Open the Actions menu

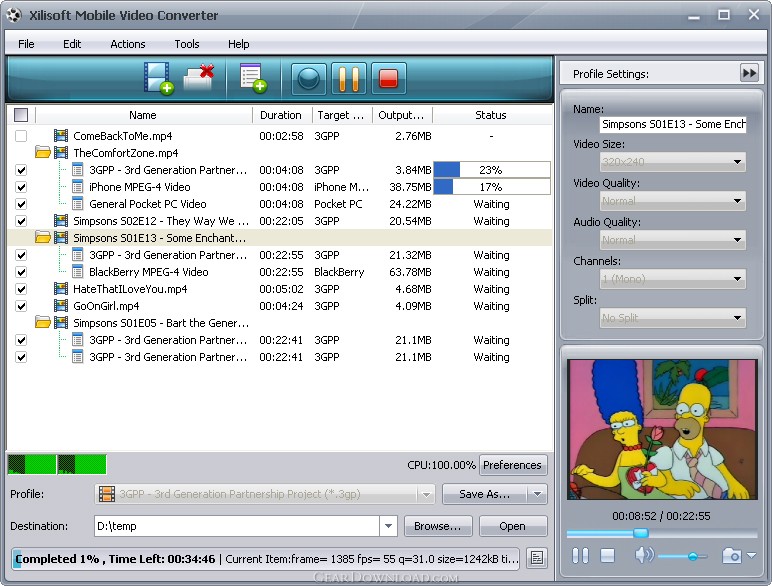tap(128, 44)
